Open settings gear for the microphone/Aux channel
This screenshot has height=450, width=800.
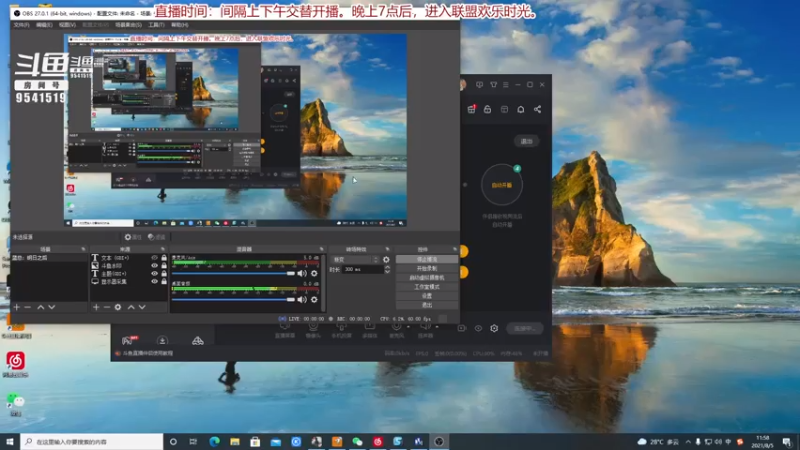[x=314, y=273]
